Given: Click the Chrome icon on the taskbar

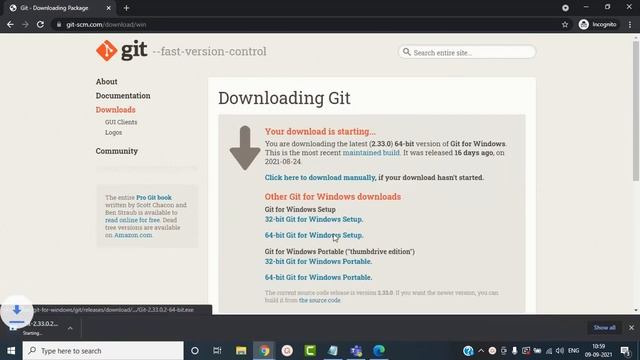Looking at the screenshot, I should [264, 351].
